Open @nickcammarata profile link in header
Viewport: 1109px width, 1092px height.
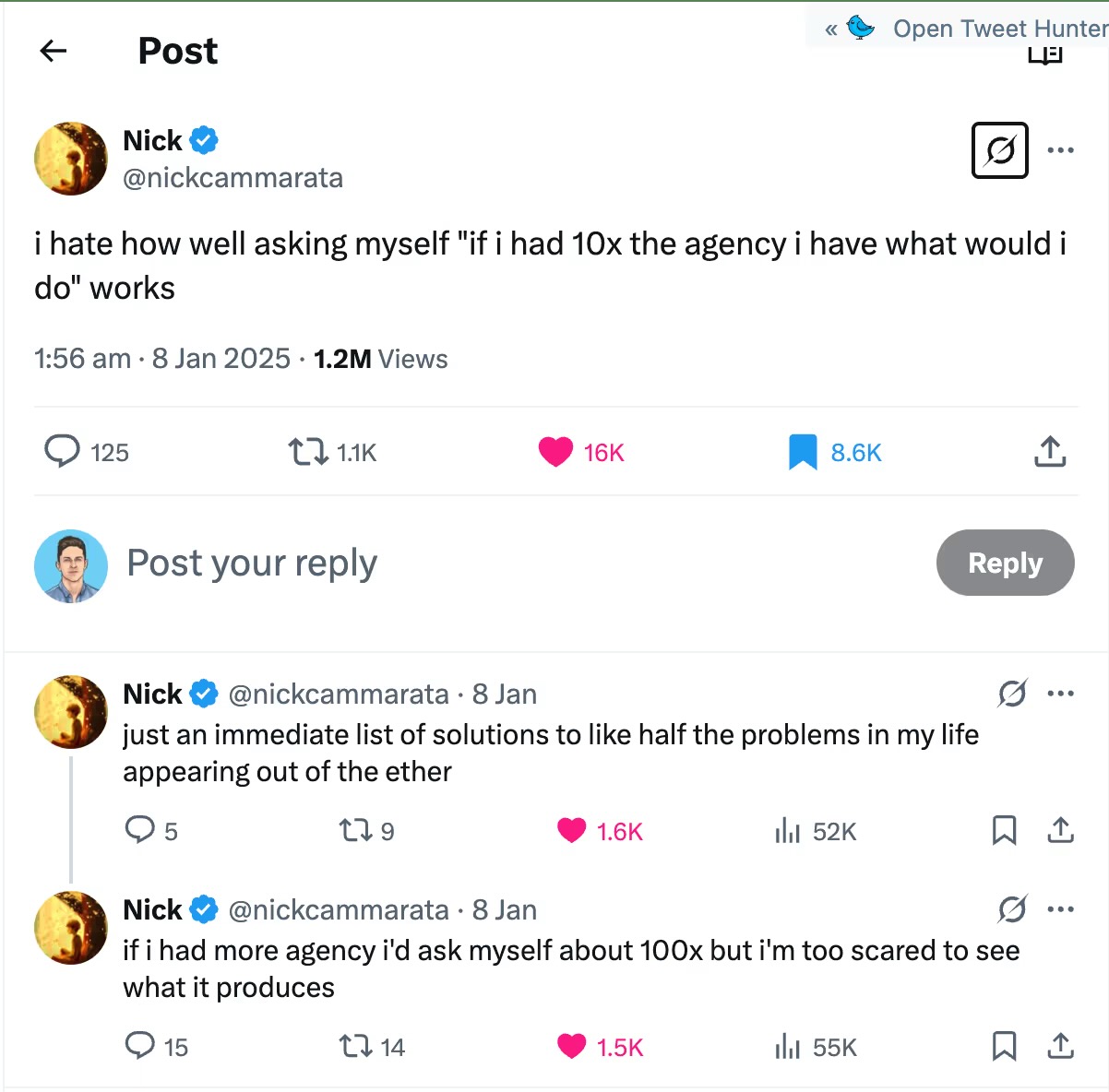pyautogui.click(x=233, y=177)
